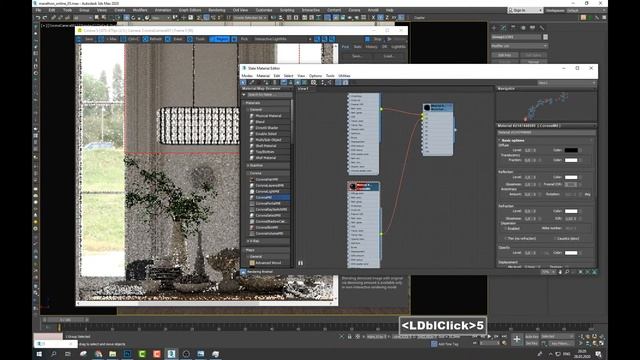640x360 pixels.
Task: Switch to LightMix tab in Corona VFB
Action: [x=398, y=47]
